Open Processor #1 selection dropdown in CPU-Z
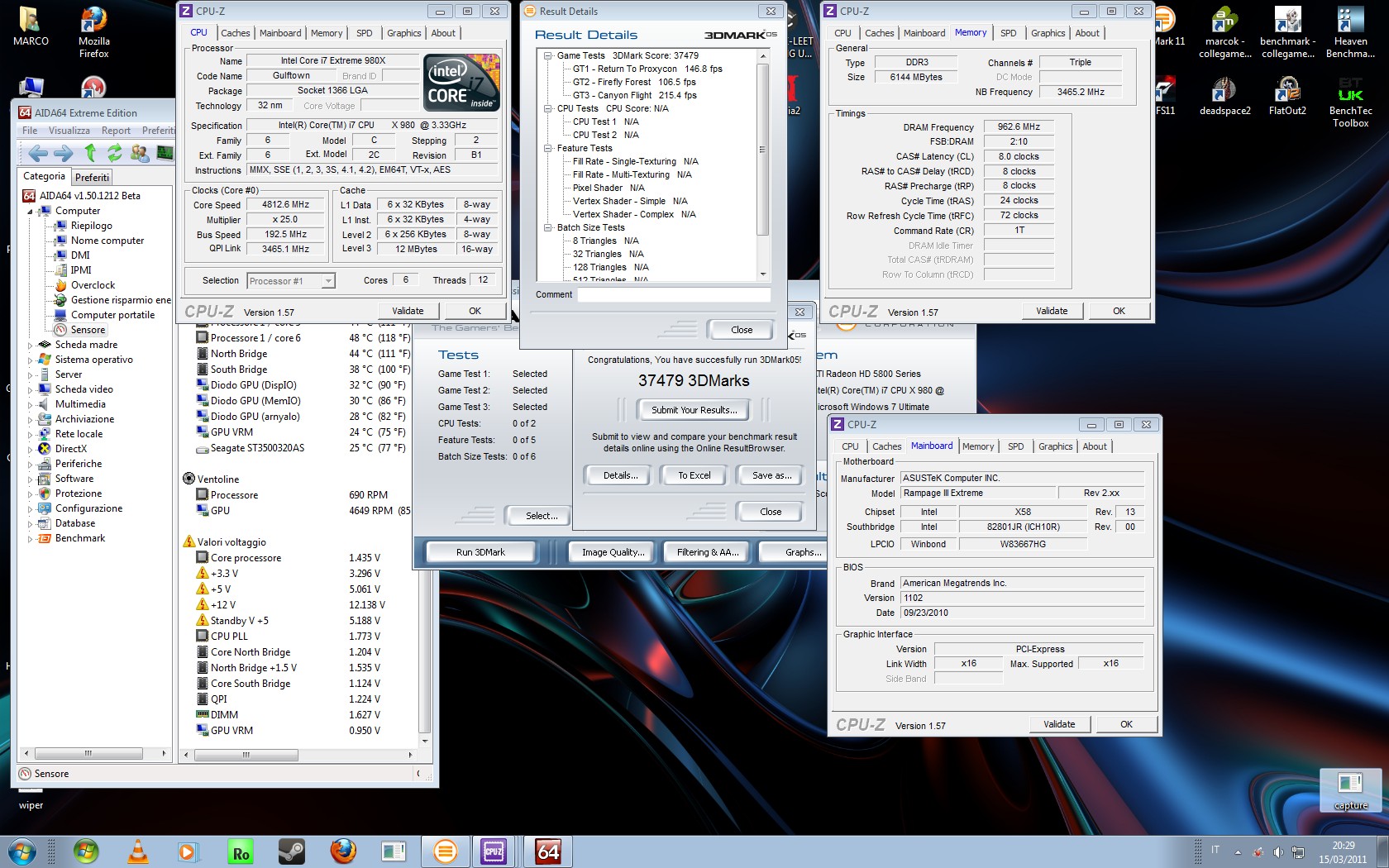Screen dimensions: 1389x868 291,281
